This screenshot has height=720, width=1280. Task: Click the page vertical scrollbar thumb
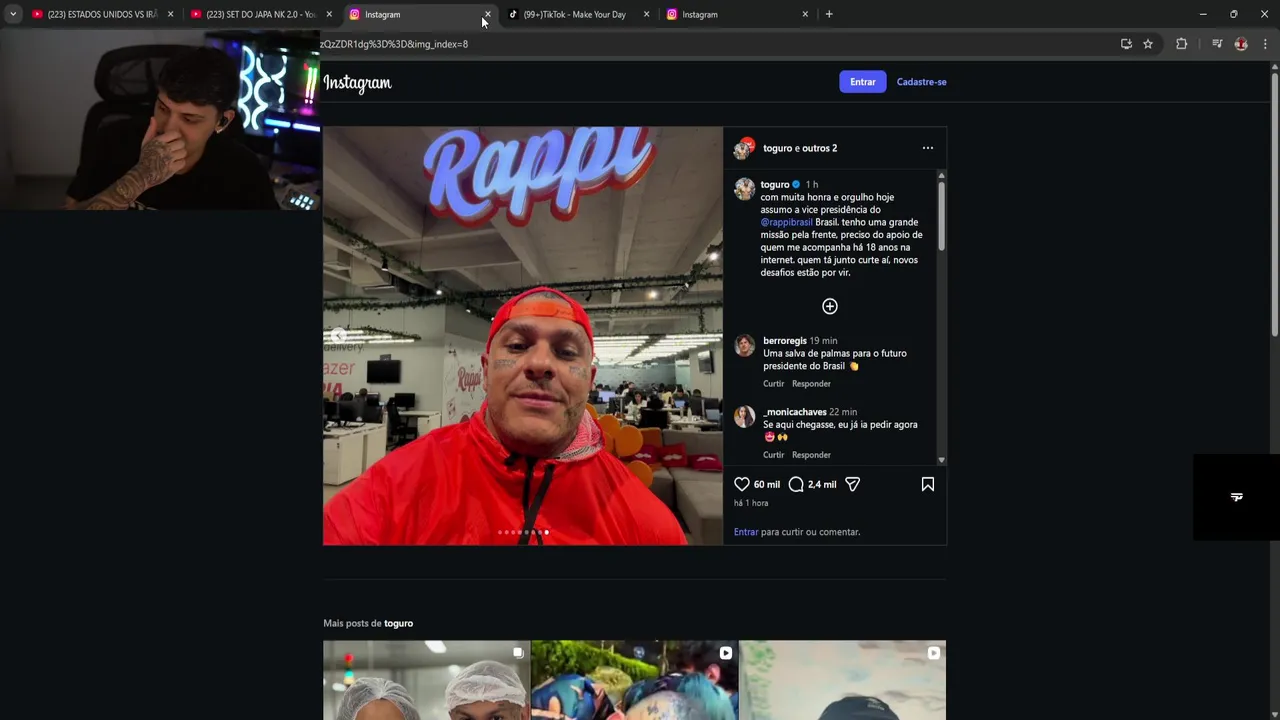coord(1274,205)
